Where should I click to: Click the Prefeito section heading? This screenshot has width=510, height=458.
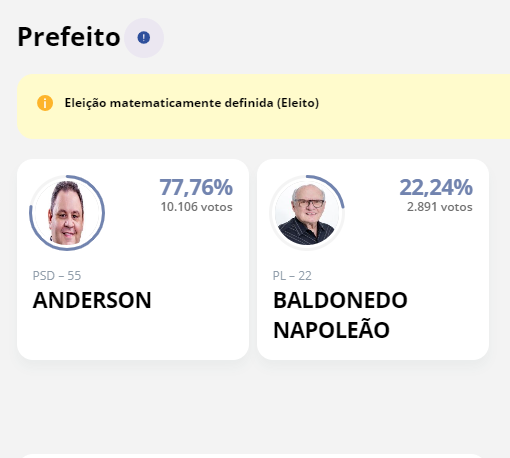[x=69, y=37]
